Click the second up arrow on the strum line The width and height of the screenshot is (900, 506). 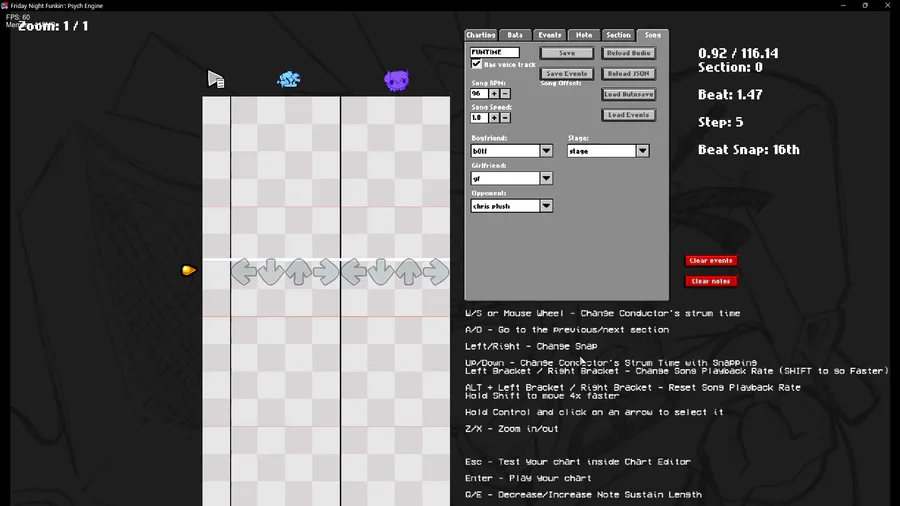click(409, 272)
